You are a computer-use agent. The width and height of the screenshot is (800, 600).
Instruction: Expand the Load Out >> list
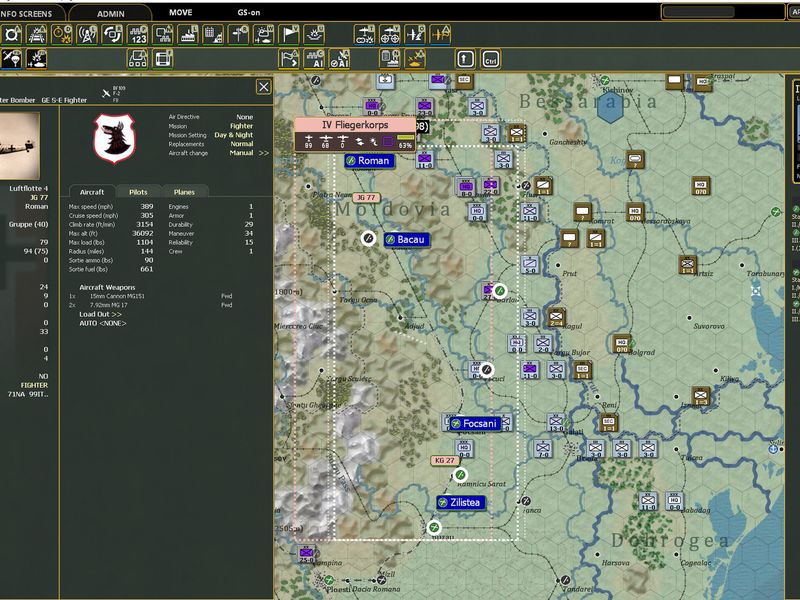pyautogui.click(x=101, y=314)
